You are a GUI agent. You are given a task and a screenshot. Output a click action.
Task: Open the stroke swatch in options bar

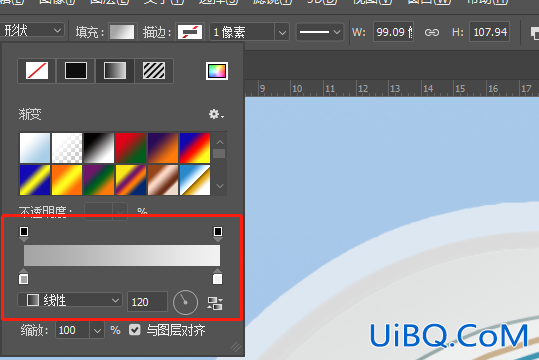pos(190,32)
